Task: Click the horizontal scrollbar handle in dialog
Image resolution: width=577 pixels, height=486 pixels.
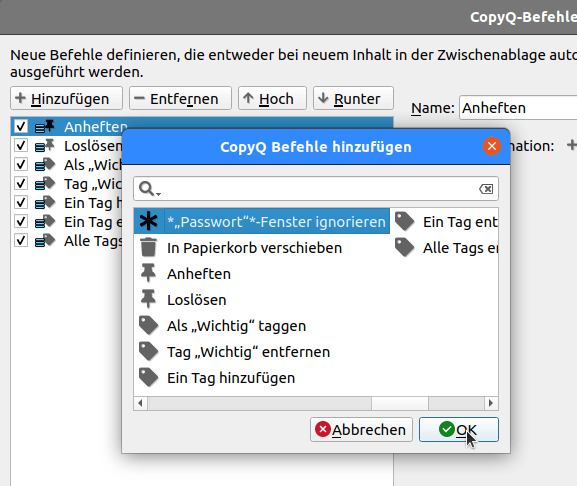Action: click(400, 403)
